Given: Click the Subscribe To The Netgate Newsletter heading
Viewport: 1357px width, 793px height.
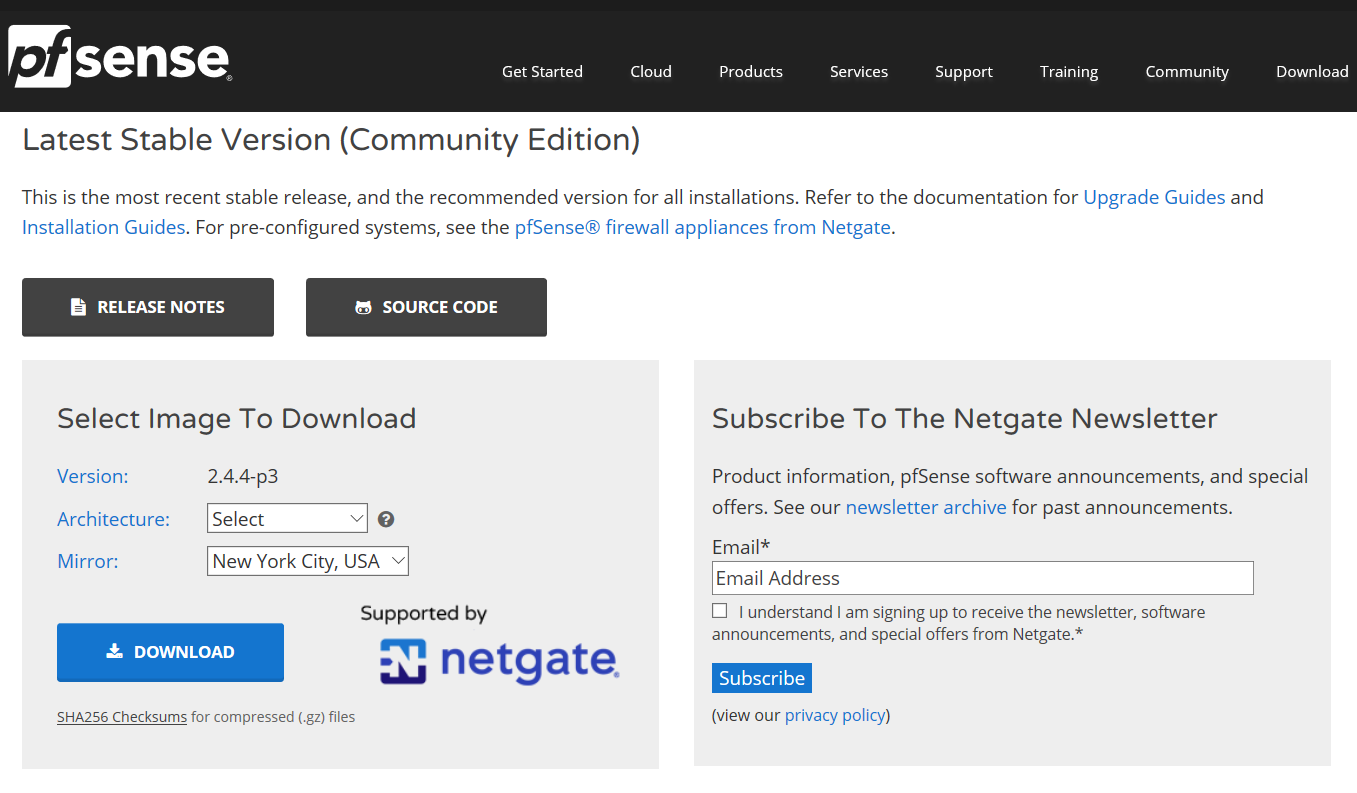Looking at the screenshot, I should click(965, 418).
